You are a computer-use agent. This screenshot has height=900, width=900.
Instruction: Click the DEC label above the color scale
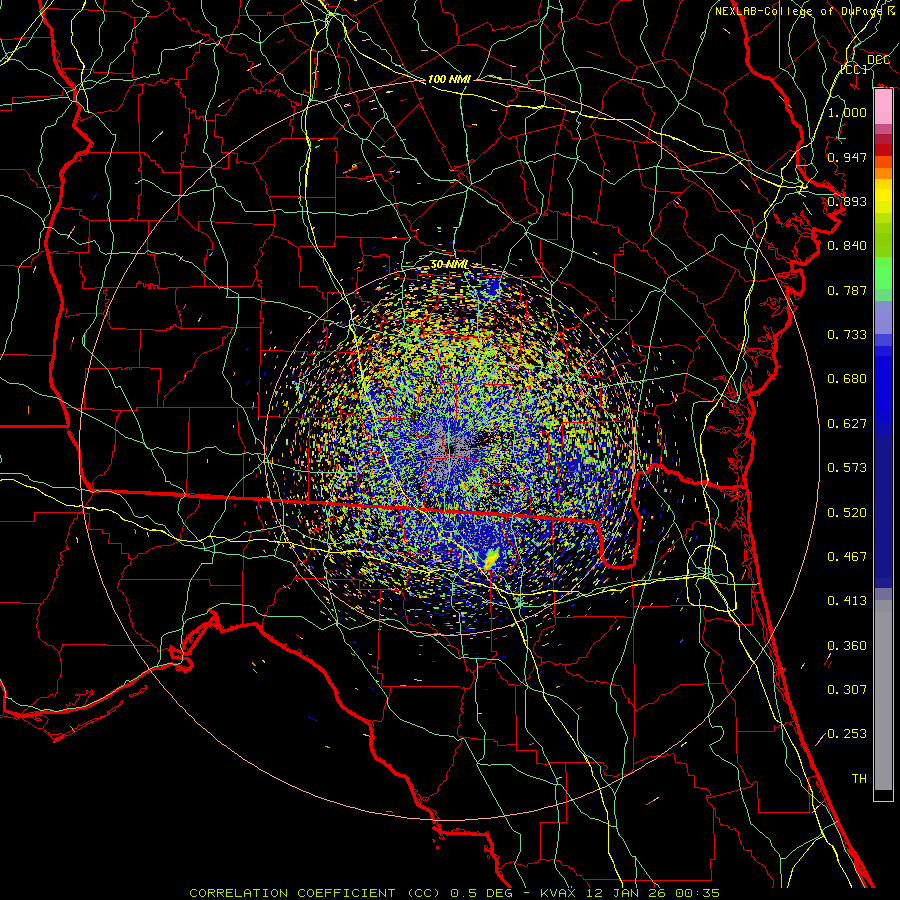point(879,60)
